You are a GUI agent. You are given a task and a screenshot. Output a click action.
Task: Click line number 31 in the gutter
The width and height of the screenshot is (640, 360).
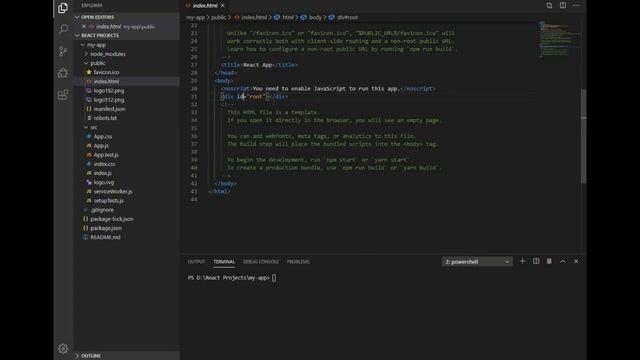point(194,97)
